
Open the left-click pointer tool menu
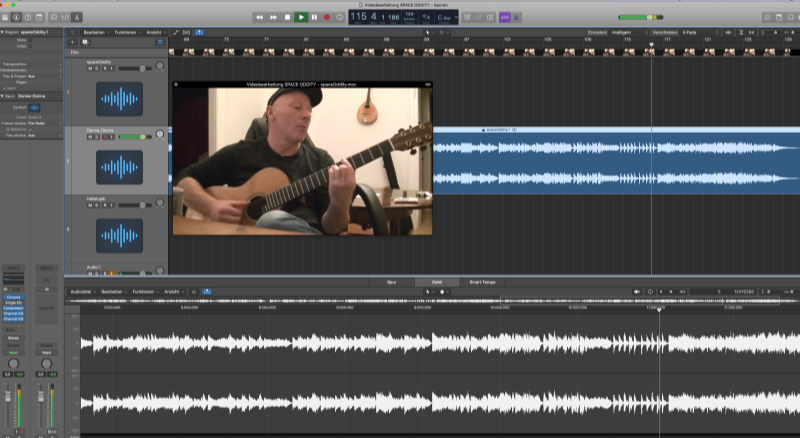429,33
